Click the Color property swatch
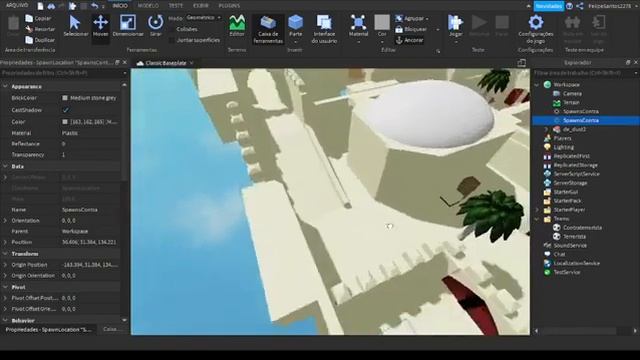The image size is (640, 360). [65, 122]
